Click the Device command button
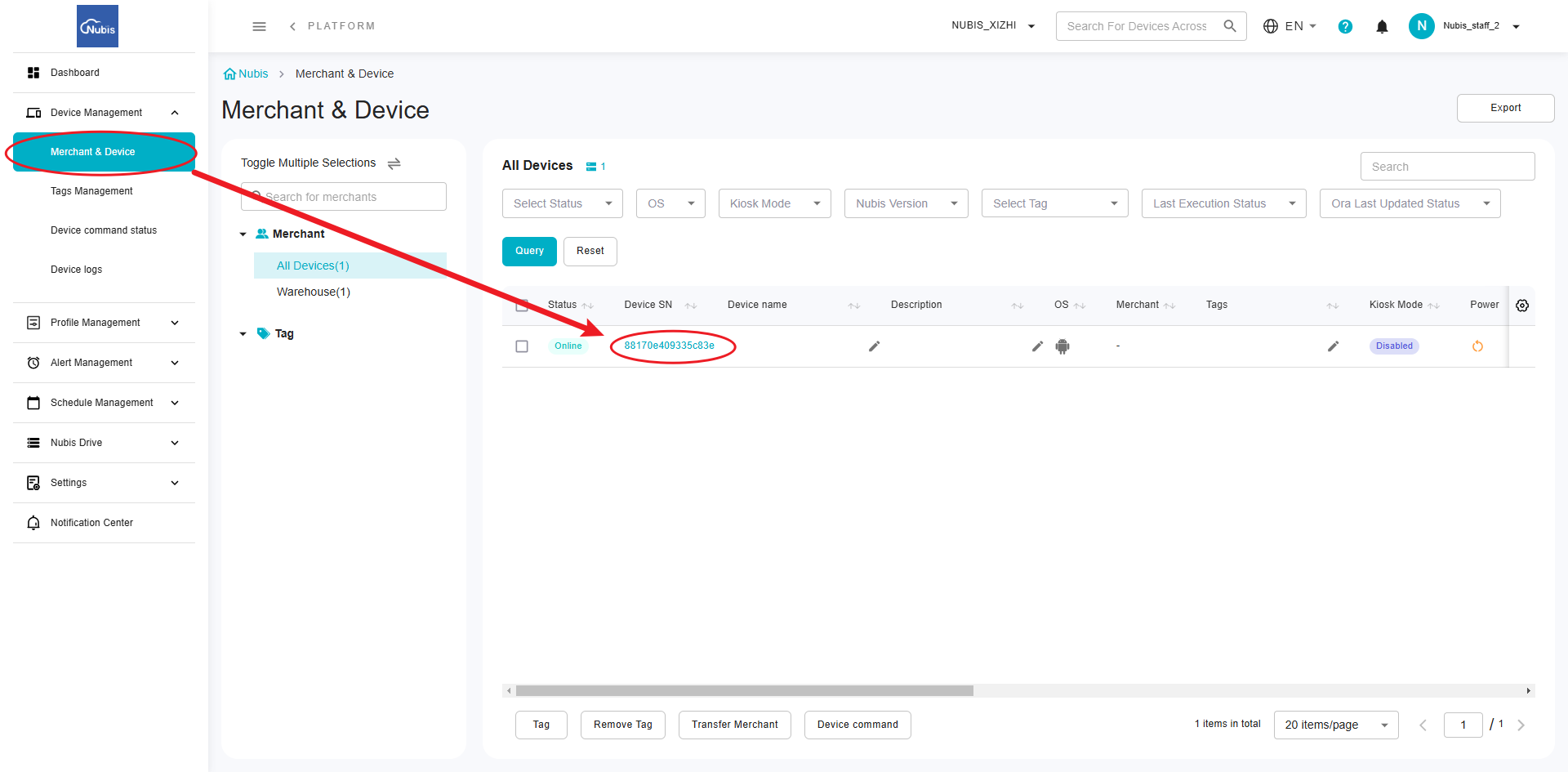The width and height of the screenshot is (1568, 772). point(857,725)
